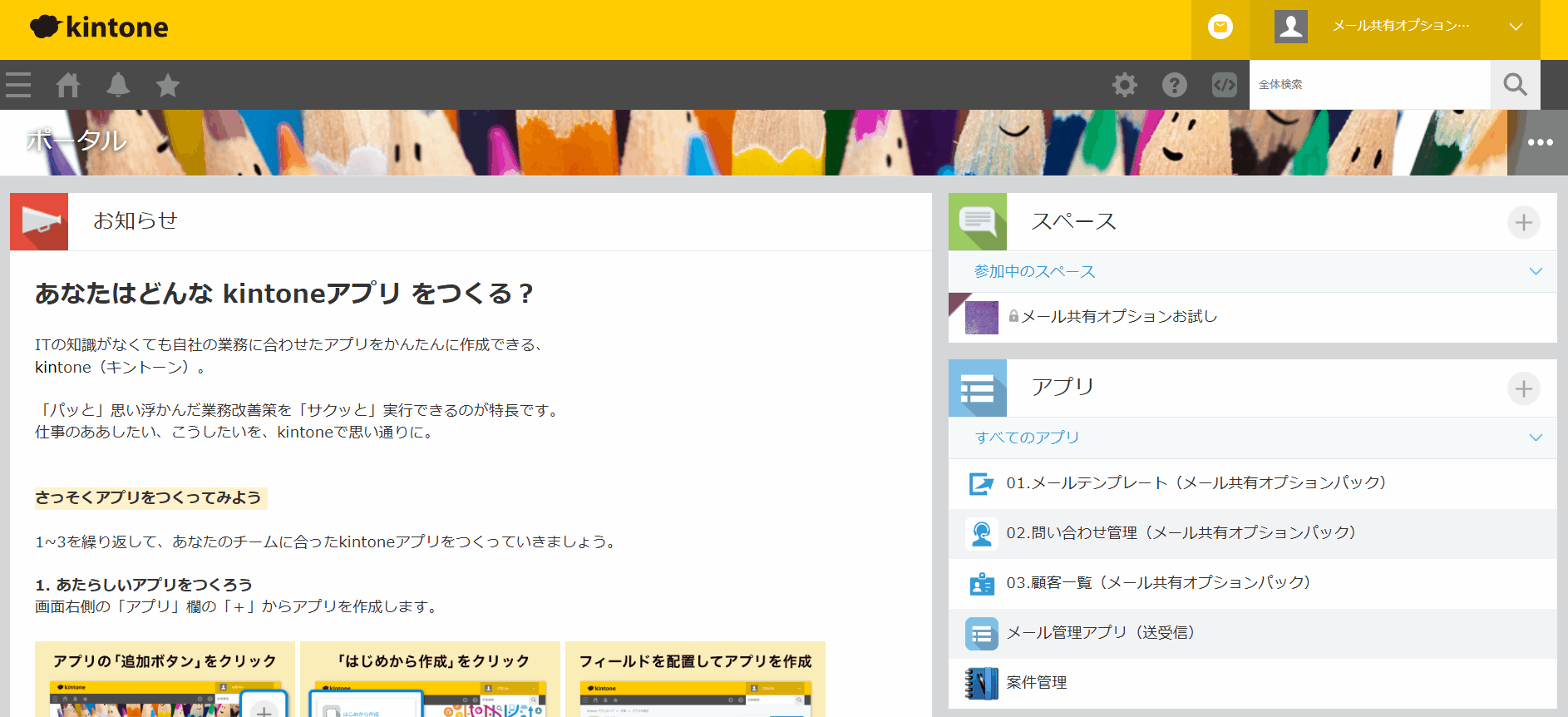Click the アプリ list icon
This screenshot has height=717, width=1568.
pyautogui.click(x=978, y=388)
